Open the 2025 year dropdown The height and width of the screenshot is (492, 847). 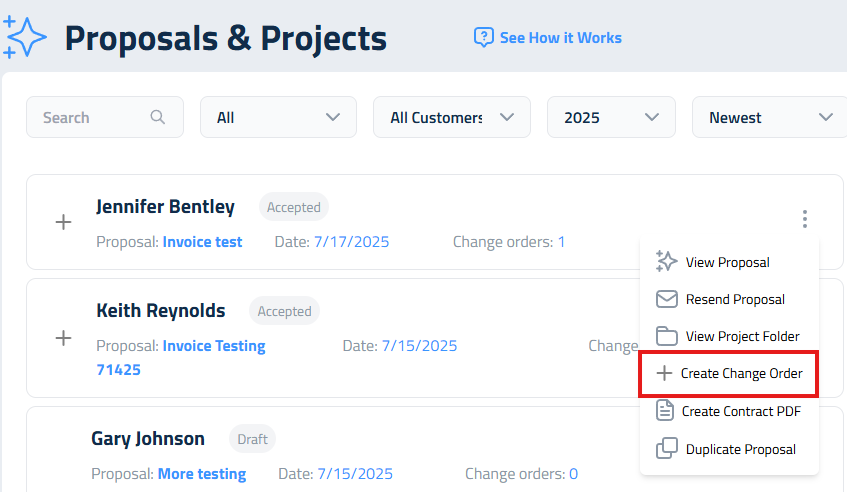(611, 117)
